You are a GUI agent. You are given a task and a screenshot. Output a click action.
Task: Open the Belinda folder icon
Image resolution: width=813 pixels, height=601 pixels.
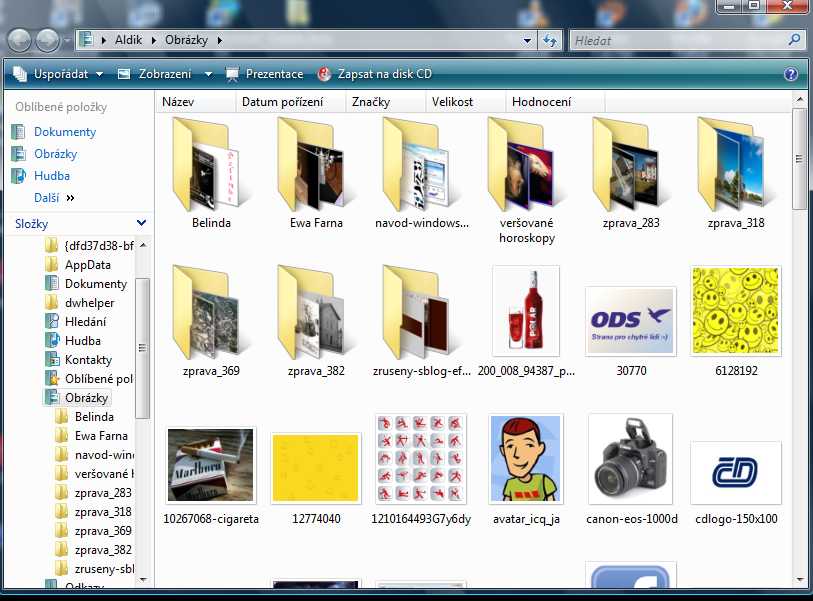[x=210, y=162]
